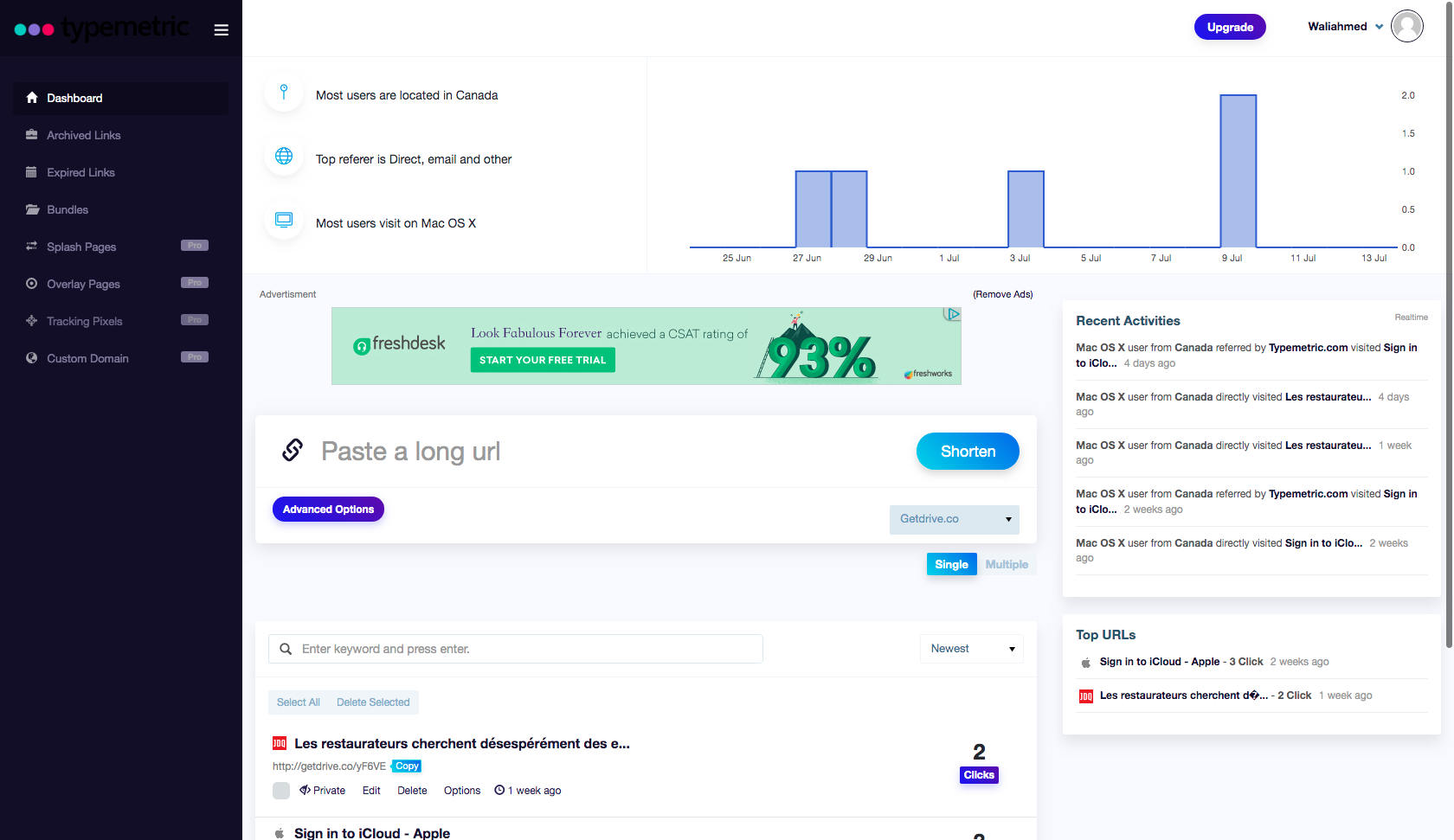Click the Shorten button
The height and width of the screenshot is (840, 1454).
pos(968,452)
